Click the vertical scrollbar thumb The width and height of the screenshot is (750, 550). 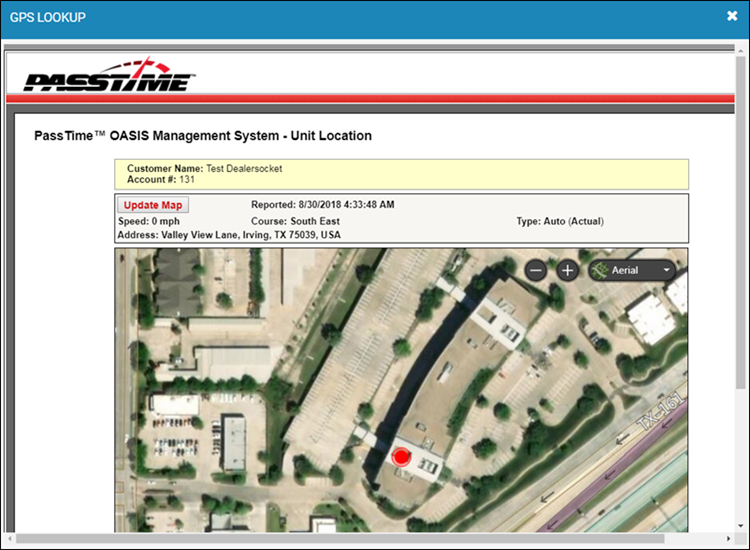tap(740, 222)
